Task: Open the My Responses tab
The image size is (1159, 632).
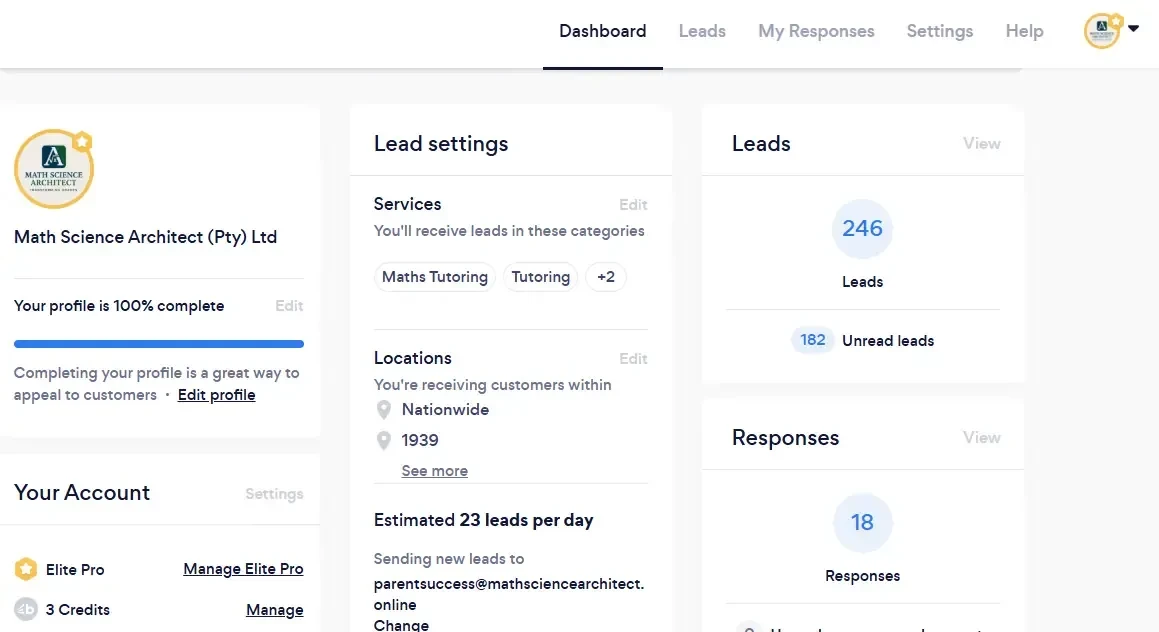Action: coord(816,31)
